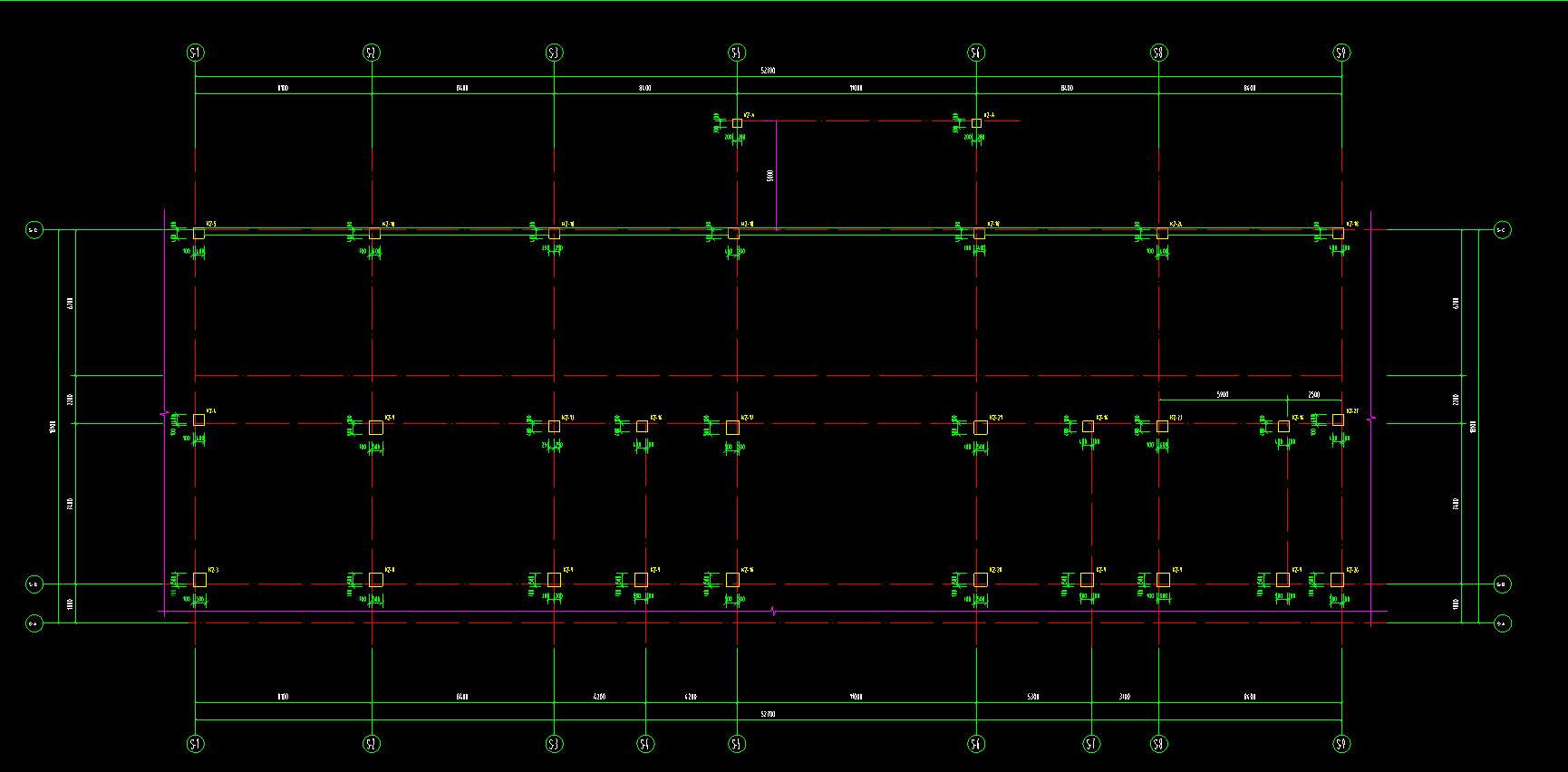Pick the bottom S-2 grid bubble
This screenshot has width=1568, height=772.
(x=372, y=744)
